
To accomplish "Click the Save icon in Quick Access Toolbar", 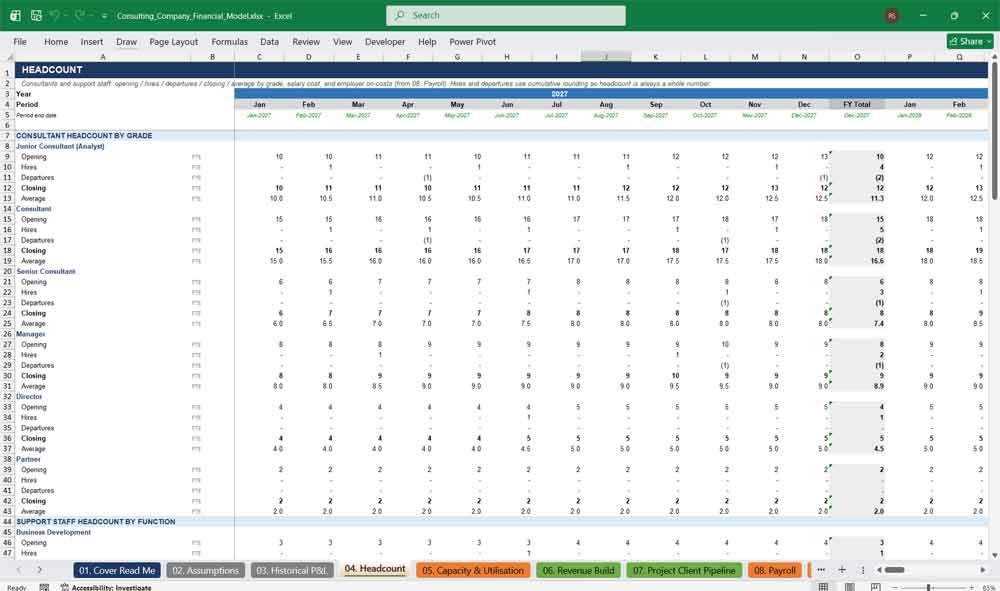I will pos(36,15).
